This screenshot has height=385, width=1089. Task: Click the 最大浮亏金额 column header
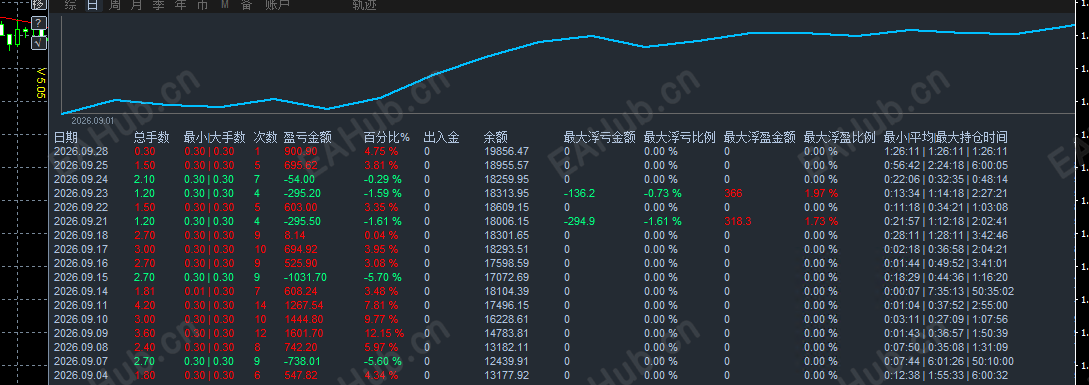click(x=599, y=138)
